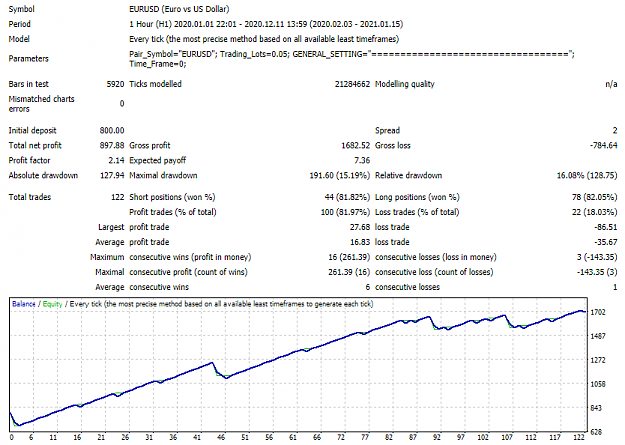625x445 pixels.
Task: Click the chart x-axis label 92
Action: 437,437
